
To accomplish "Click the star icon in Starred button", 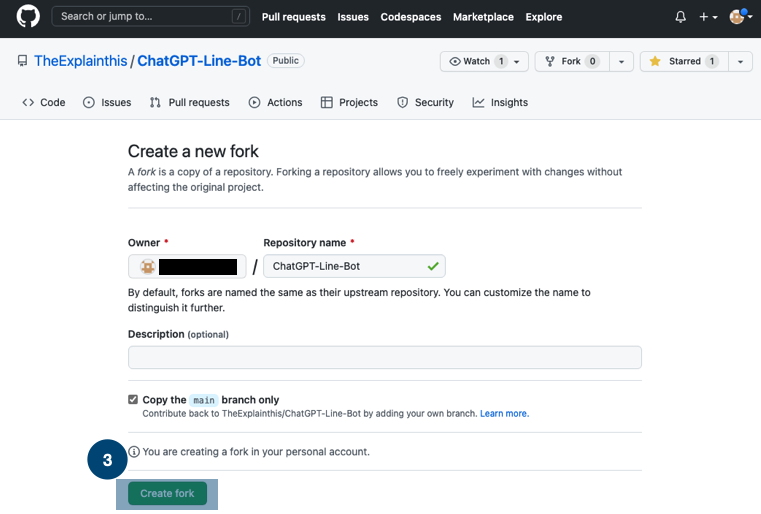I will click(x=655, y=61).
